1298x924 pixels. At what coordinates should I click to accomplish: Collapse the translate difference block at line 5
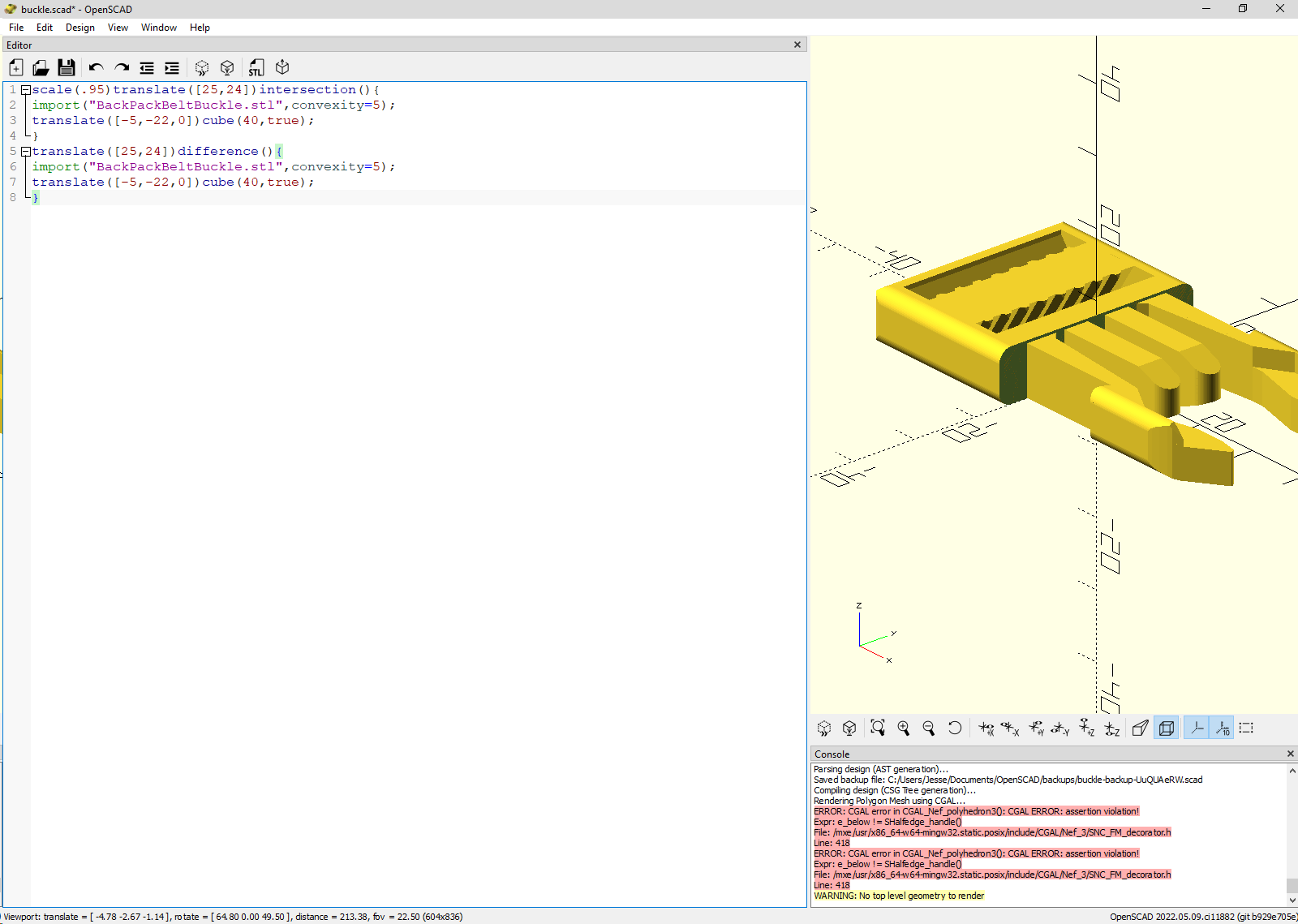(x=25, y=152)
